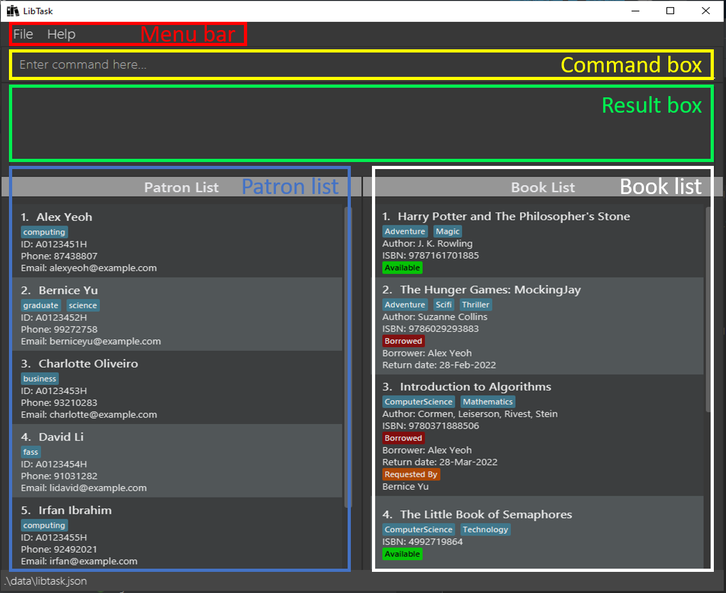
Task: Open the Help menu
Action: pos(61,34)
